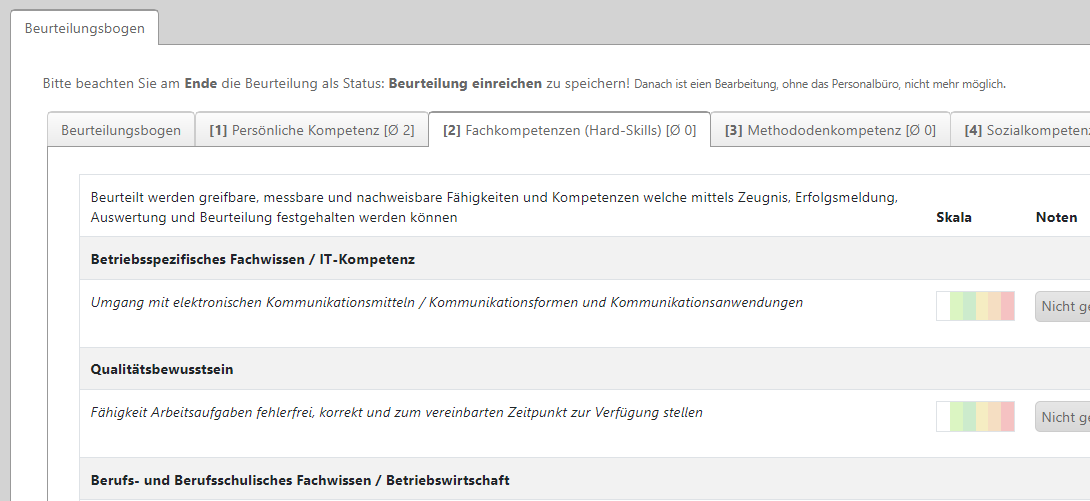Select the red scale swatch for IT-Kompetenz
Image resolution: width=1090 pixels, height=501 pixels.
(x=1008, y=306)
